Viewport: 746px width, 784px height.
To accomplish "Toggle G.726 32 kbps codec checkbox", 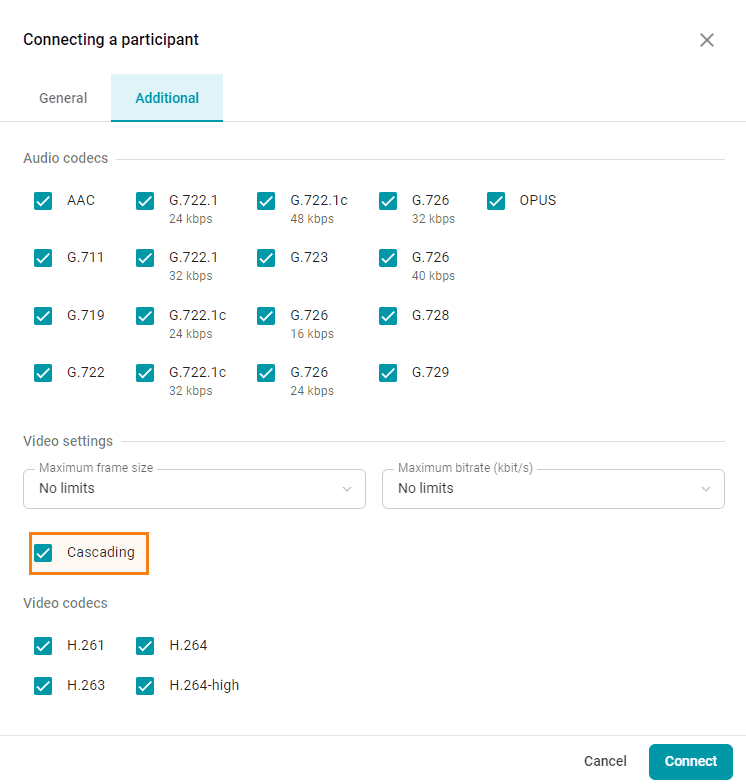I will [x=388, y=201].
